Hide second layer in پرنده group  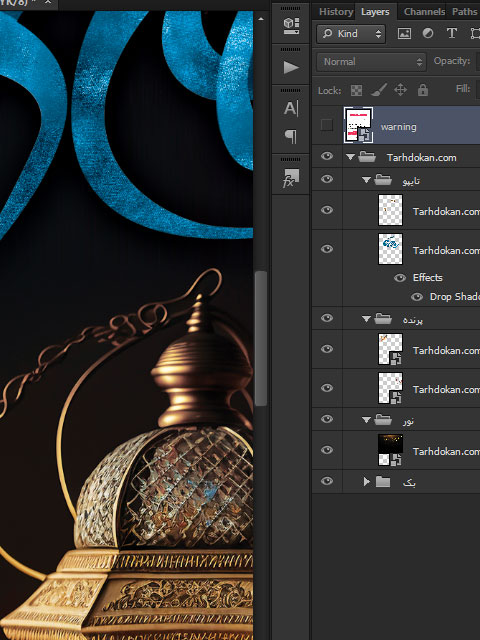click(x=327, y=388)
